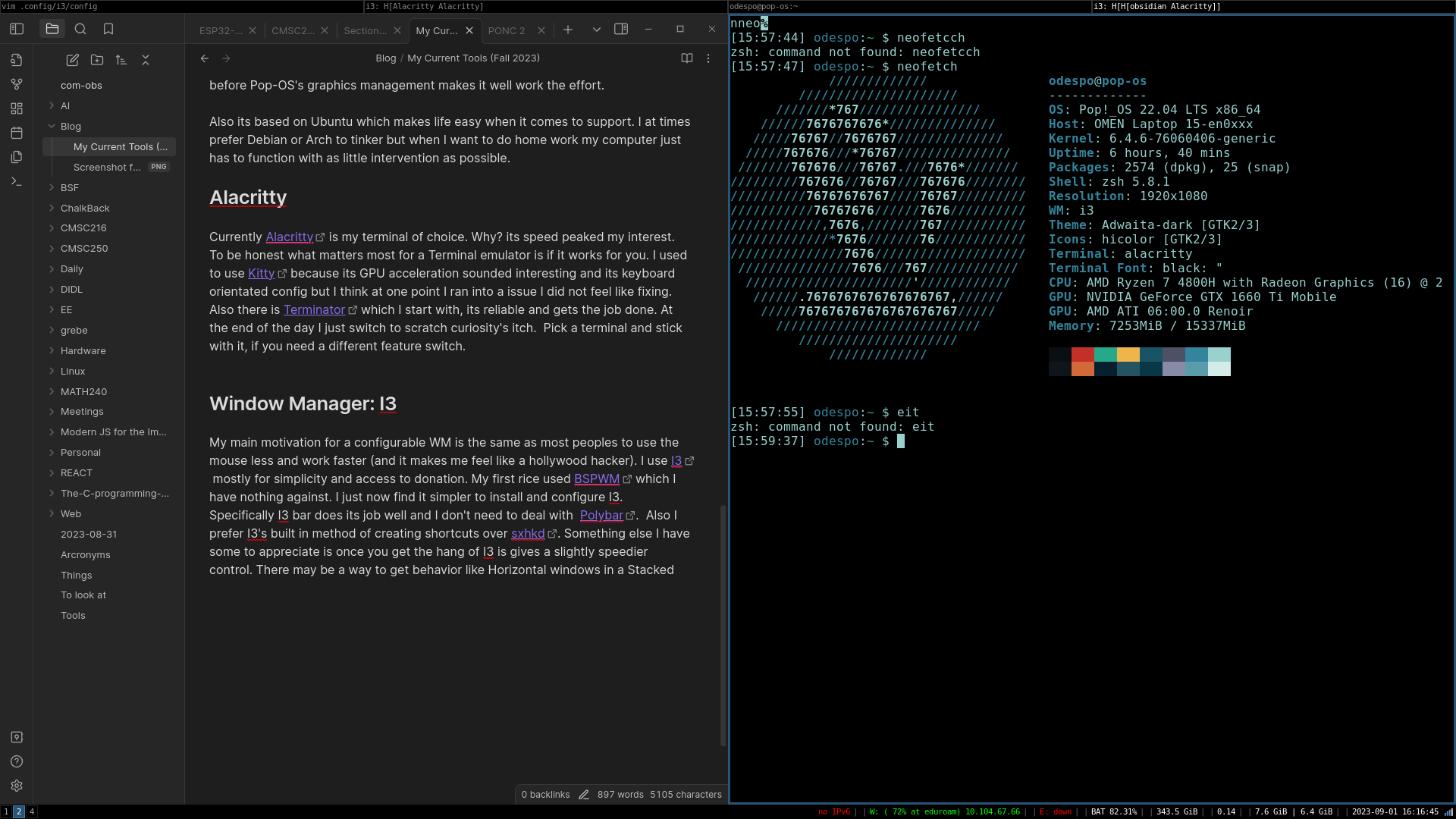Change sort order icon in file explorer

coord(121,59)
